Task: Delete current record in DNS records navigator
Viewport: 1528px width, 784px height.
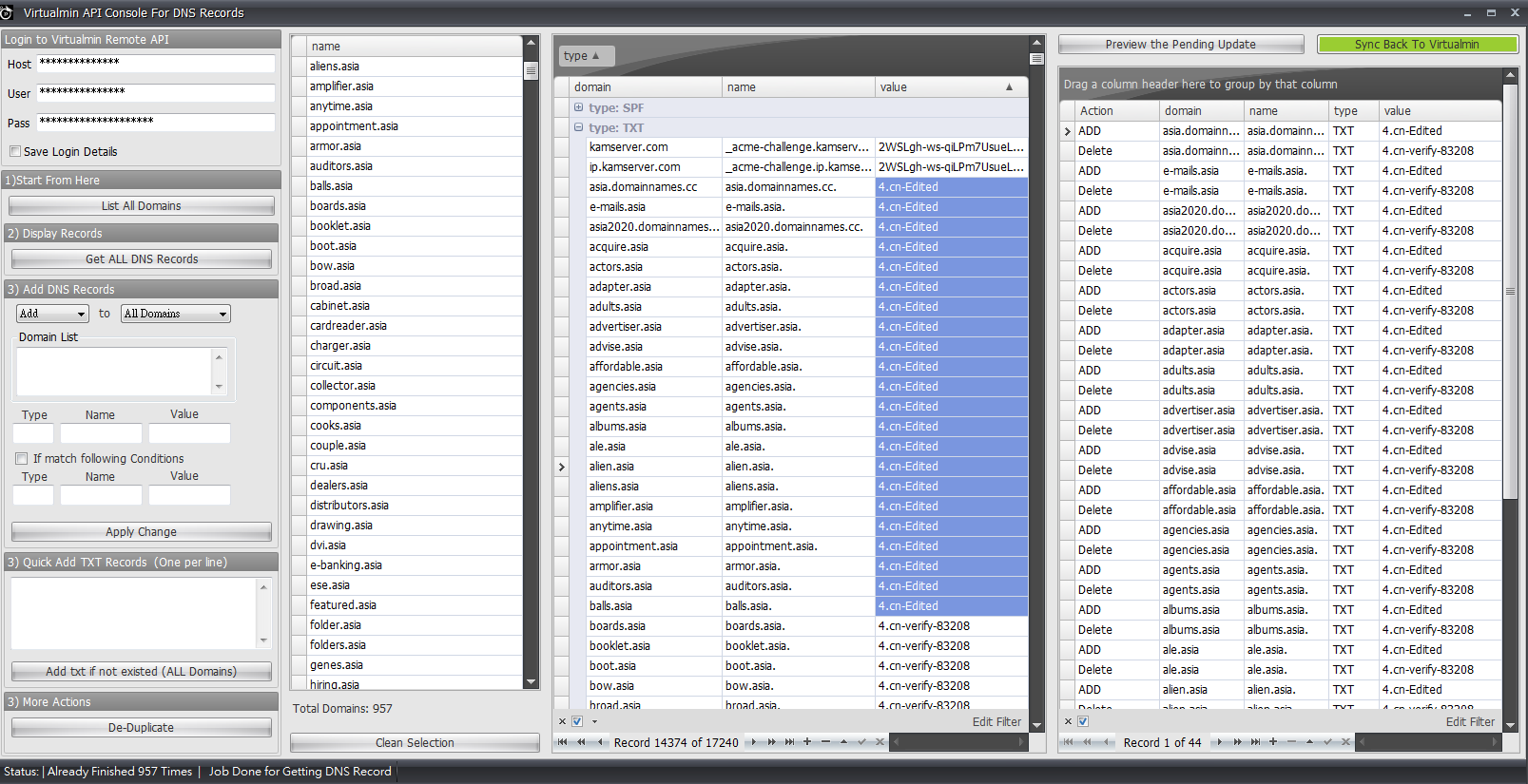Action: click(x=825, y=742)
